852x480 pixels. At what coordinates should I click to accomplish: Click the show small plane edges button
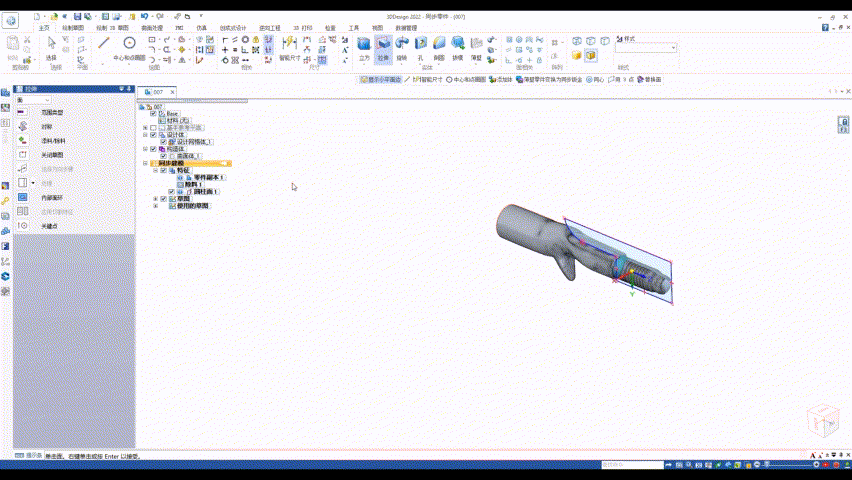pyautogui.click(x=380, y=79)
